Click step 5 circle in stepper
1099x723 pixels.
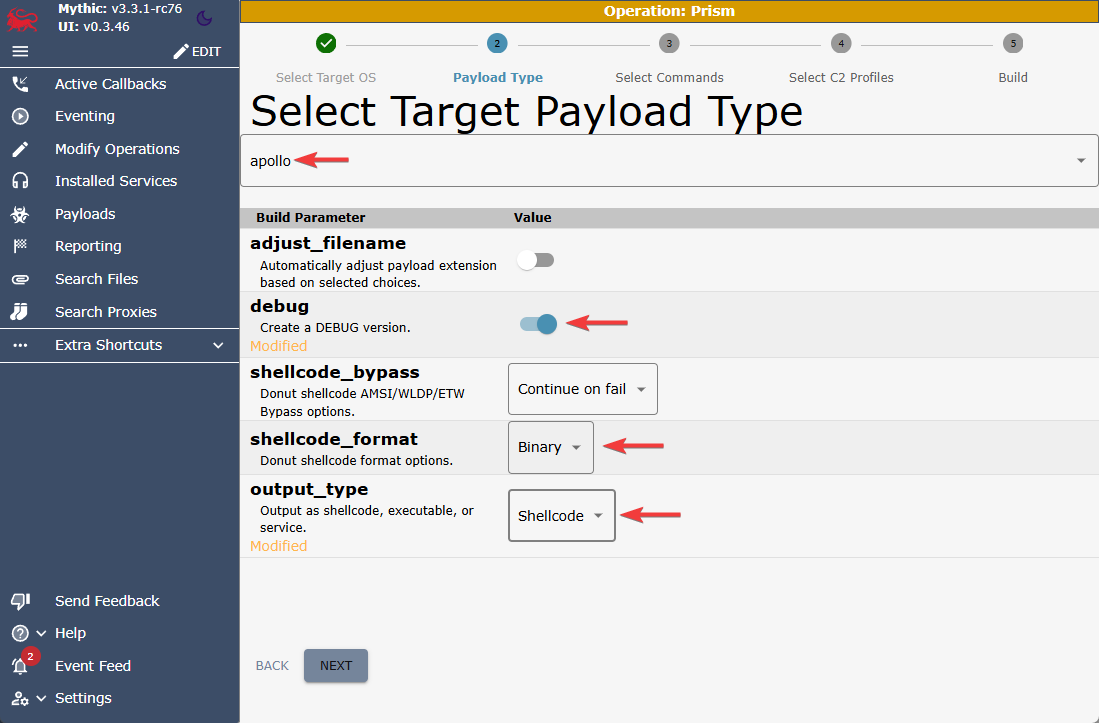pos(1013,43)
